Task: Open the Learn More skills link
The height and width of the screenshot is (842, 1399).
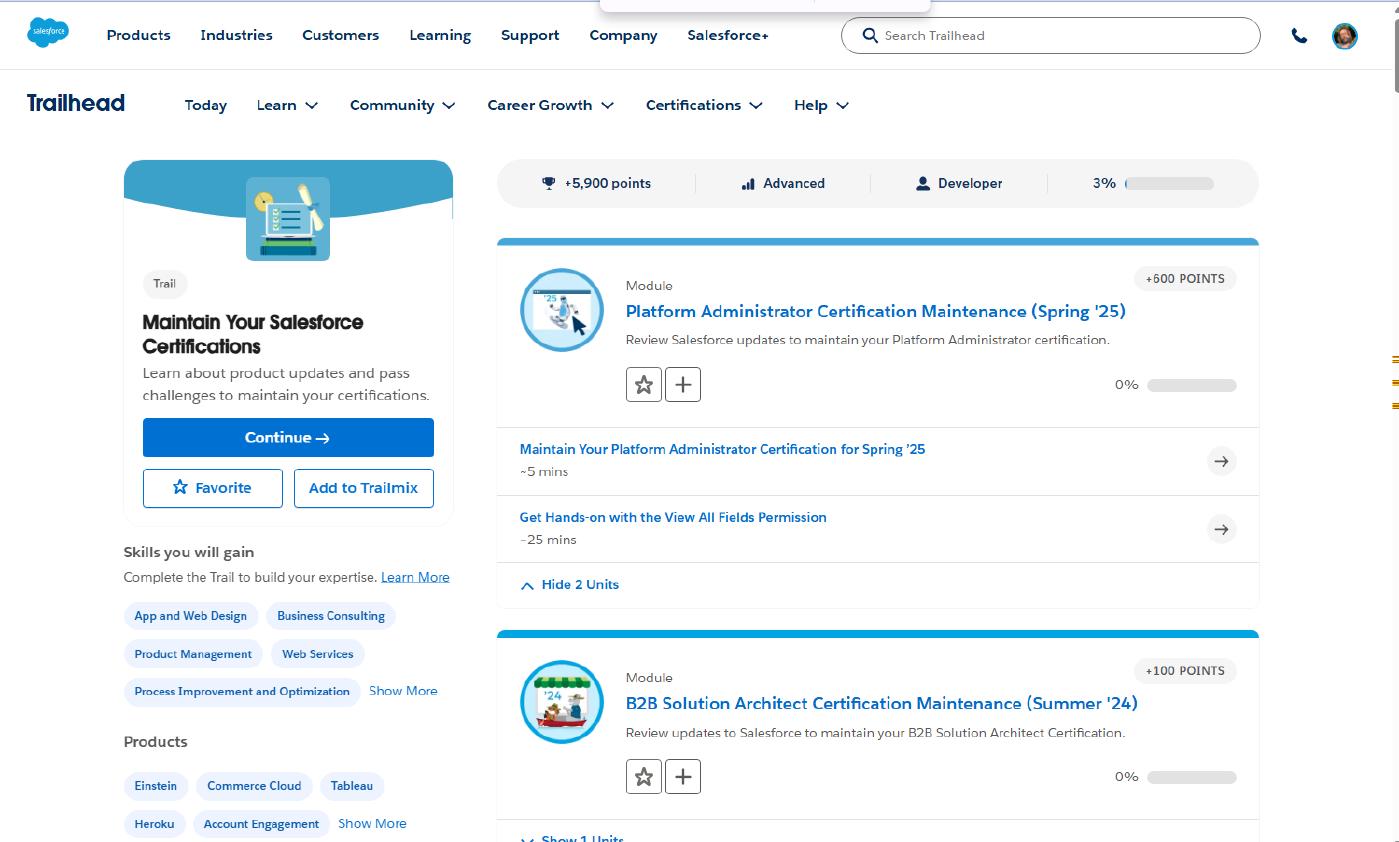Action: 415,577
